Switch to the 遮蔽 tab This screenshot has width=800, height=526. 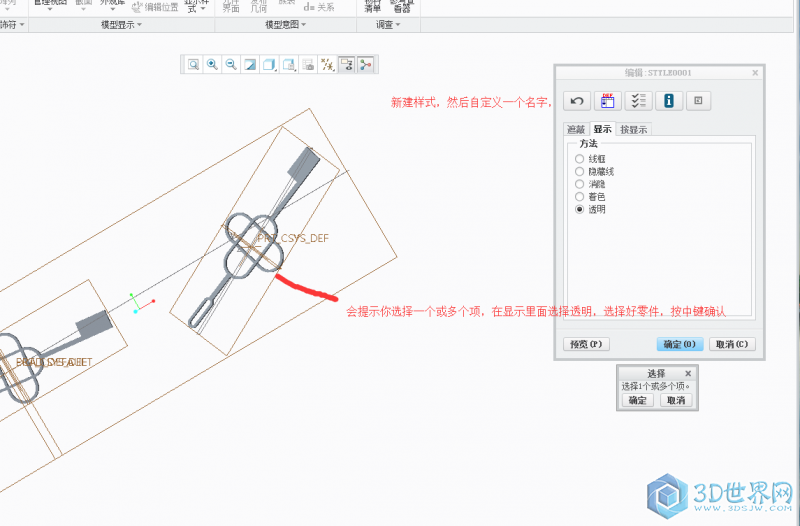click(576, 130)
